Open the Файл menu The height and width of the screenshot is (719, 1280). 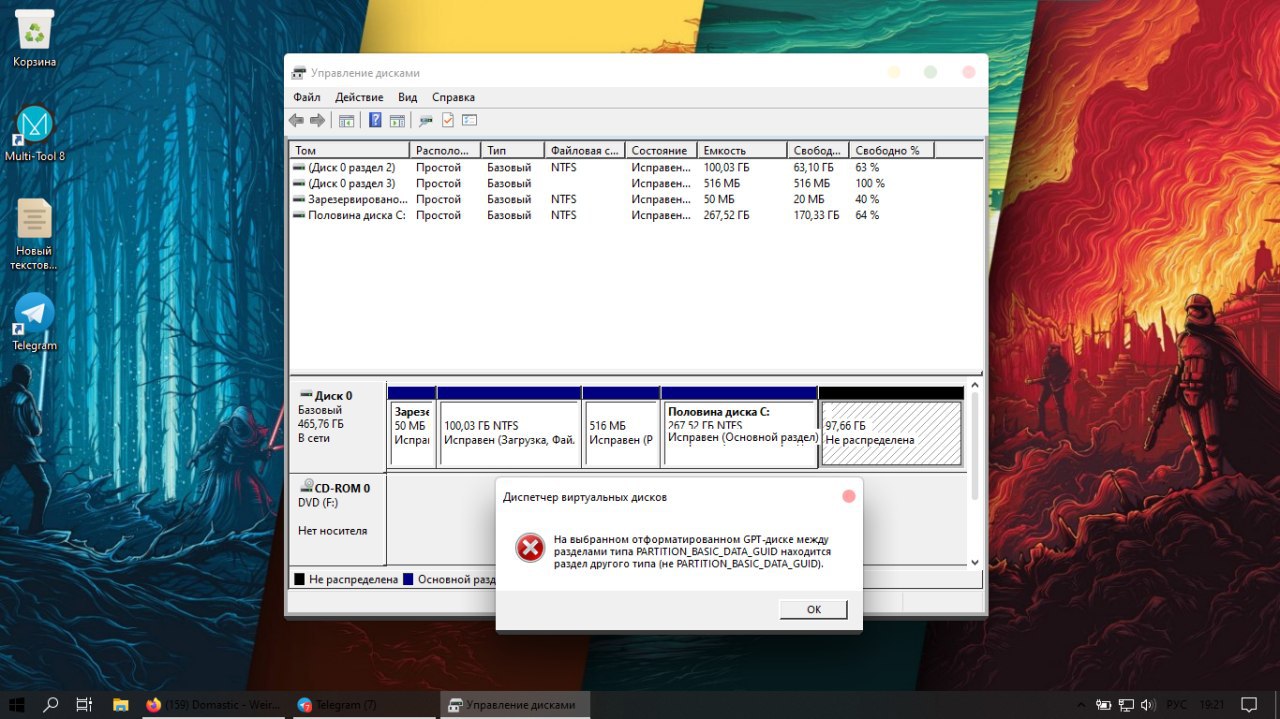click(307, 97)
